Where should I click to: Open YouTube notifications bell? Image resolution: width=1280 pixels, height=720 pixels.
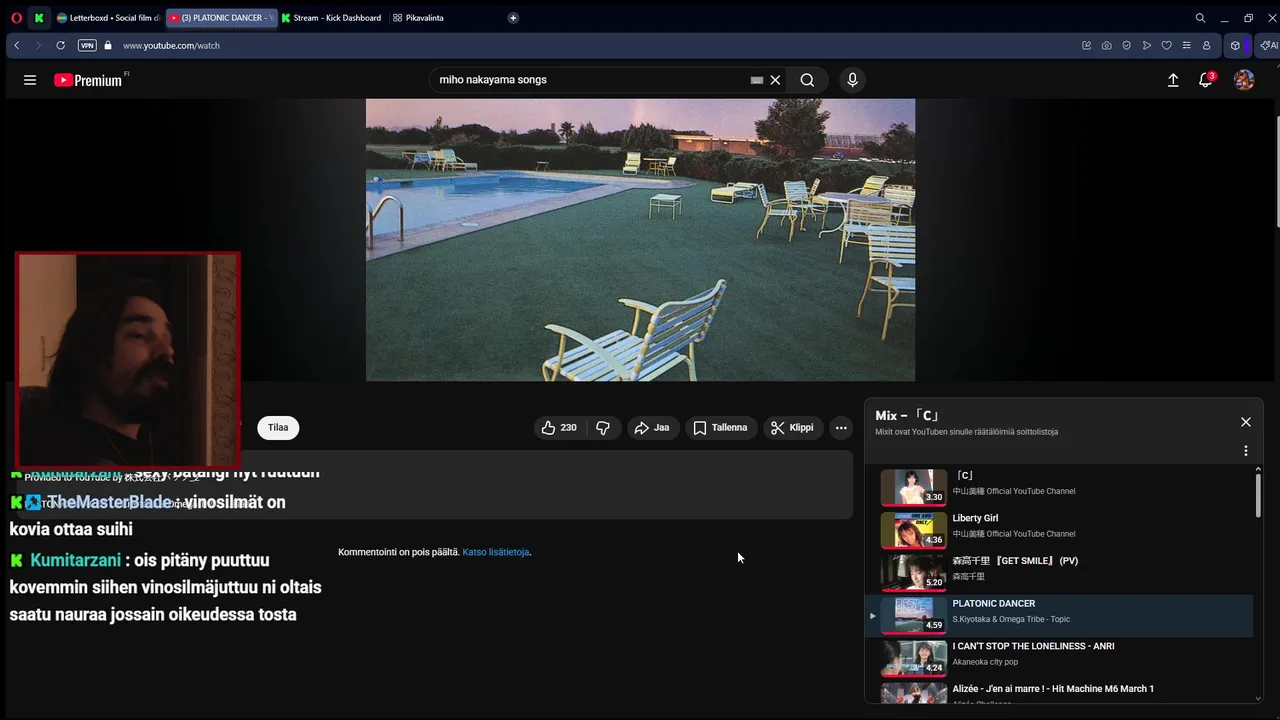point(1206,80)
